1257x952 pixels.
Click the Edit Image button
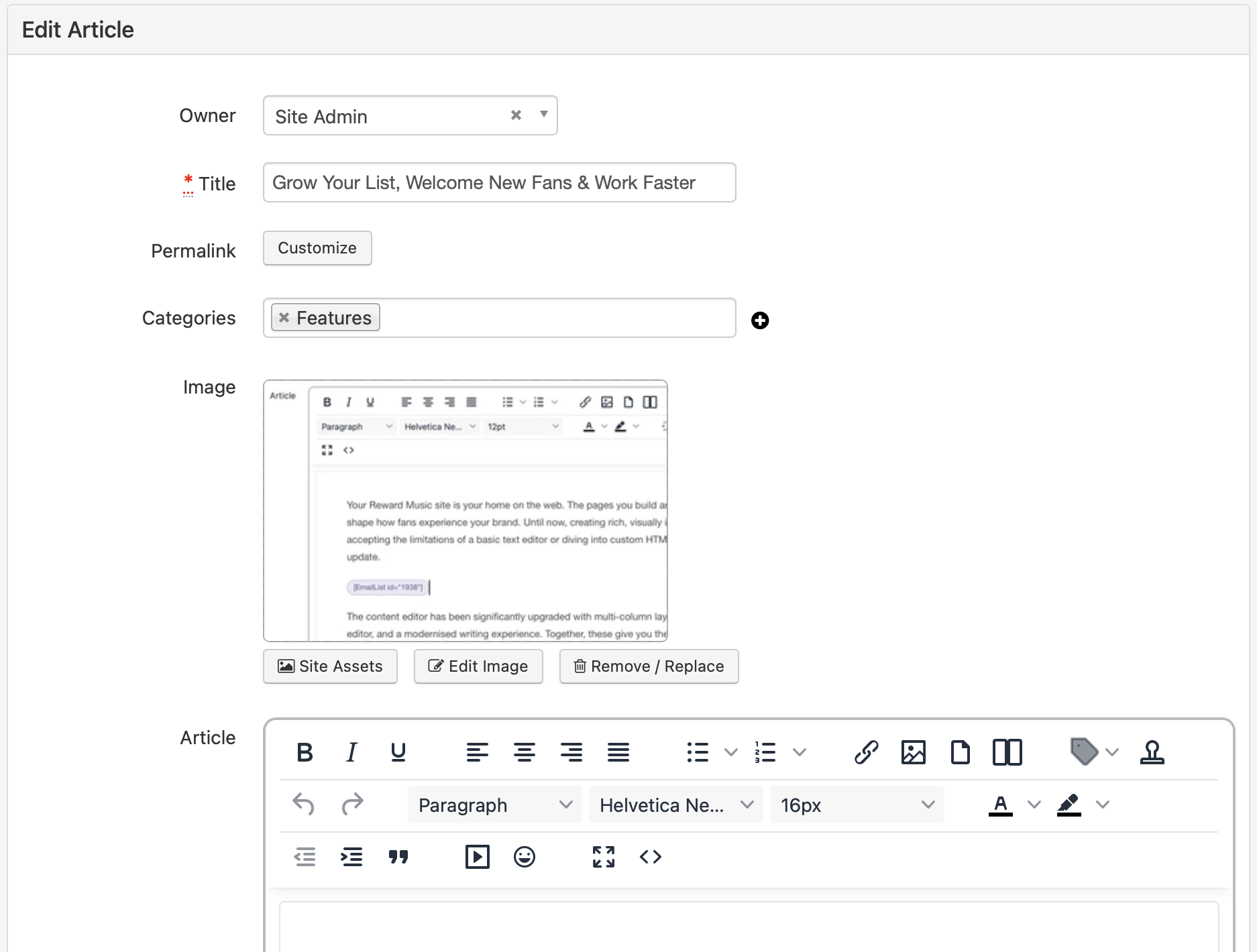point(478,666)
